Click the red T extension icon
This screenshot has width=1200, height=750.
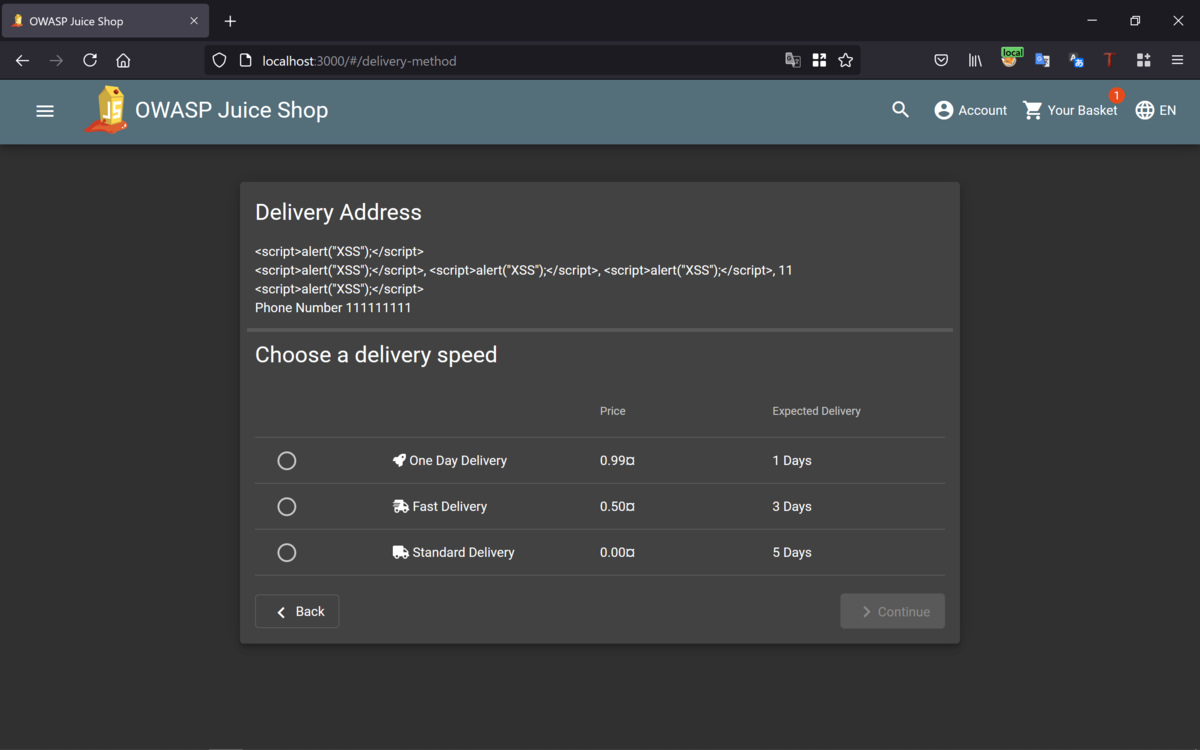1109,61
